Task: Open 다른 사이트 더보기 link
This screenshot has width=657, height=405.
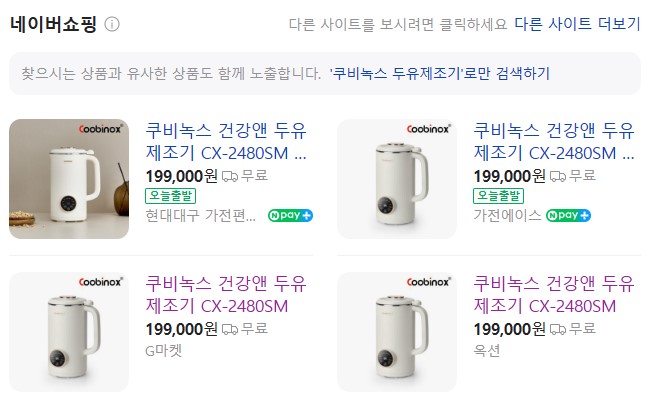Action: click(x=577, y=24)
